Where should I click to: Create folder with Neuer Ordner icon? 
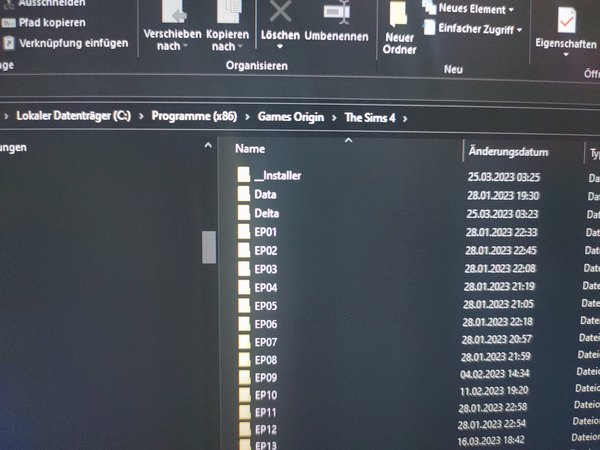(x=398, y=15)
